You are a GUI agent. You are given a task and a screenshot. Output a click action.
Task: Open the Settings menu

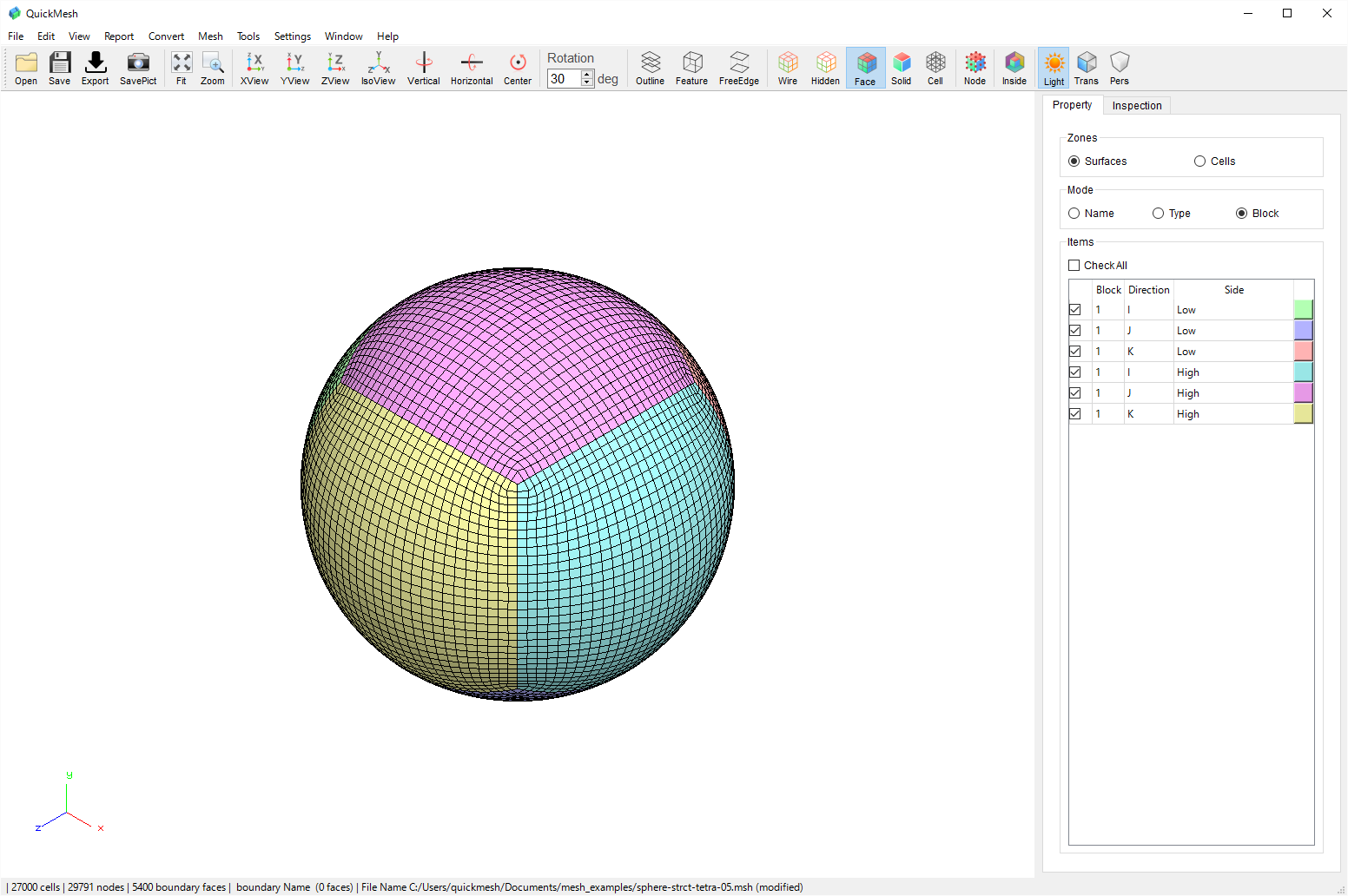coord(293,36)
